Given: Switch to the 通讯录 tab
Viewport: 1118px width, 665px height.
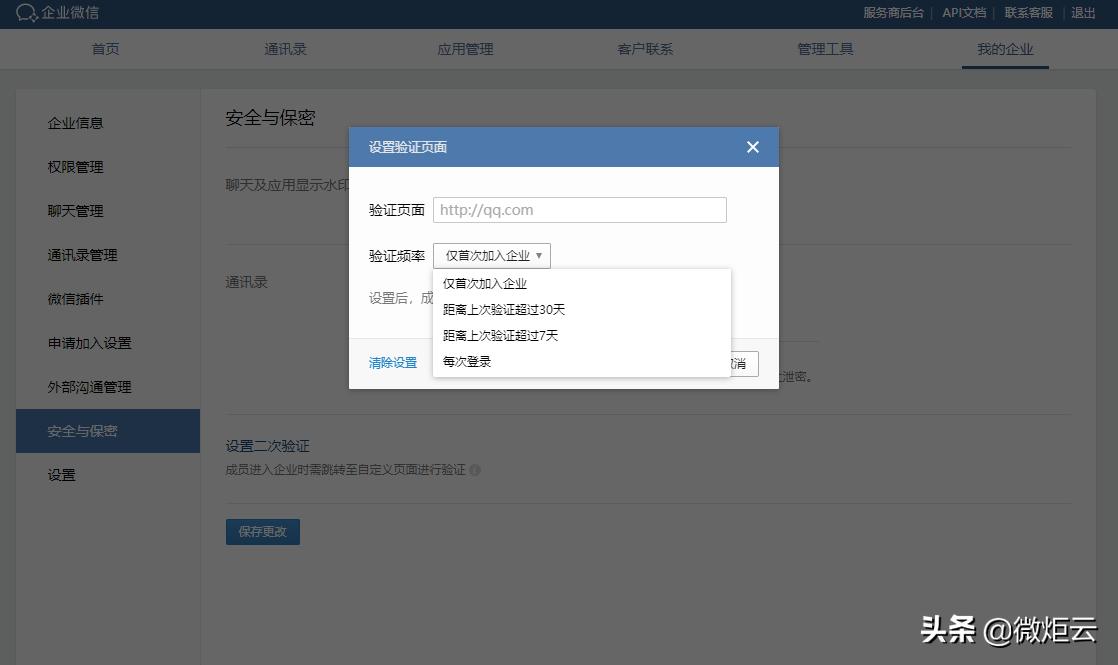Looking at the screenshot, I should click(x=285, y=47).
